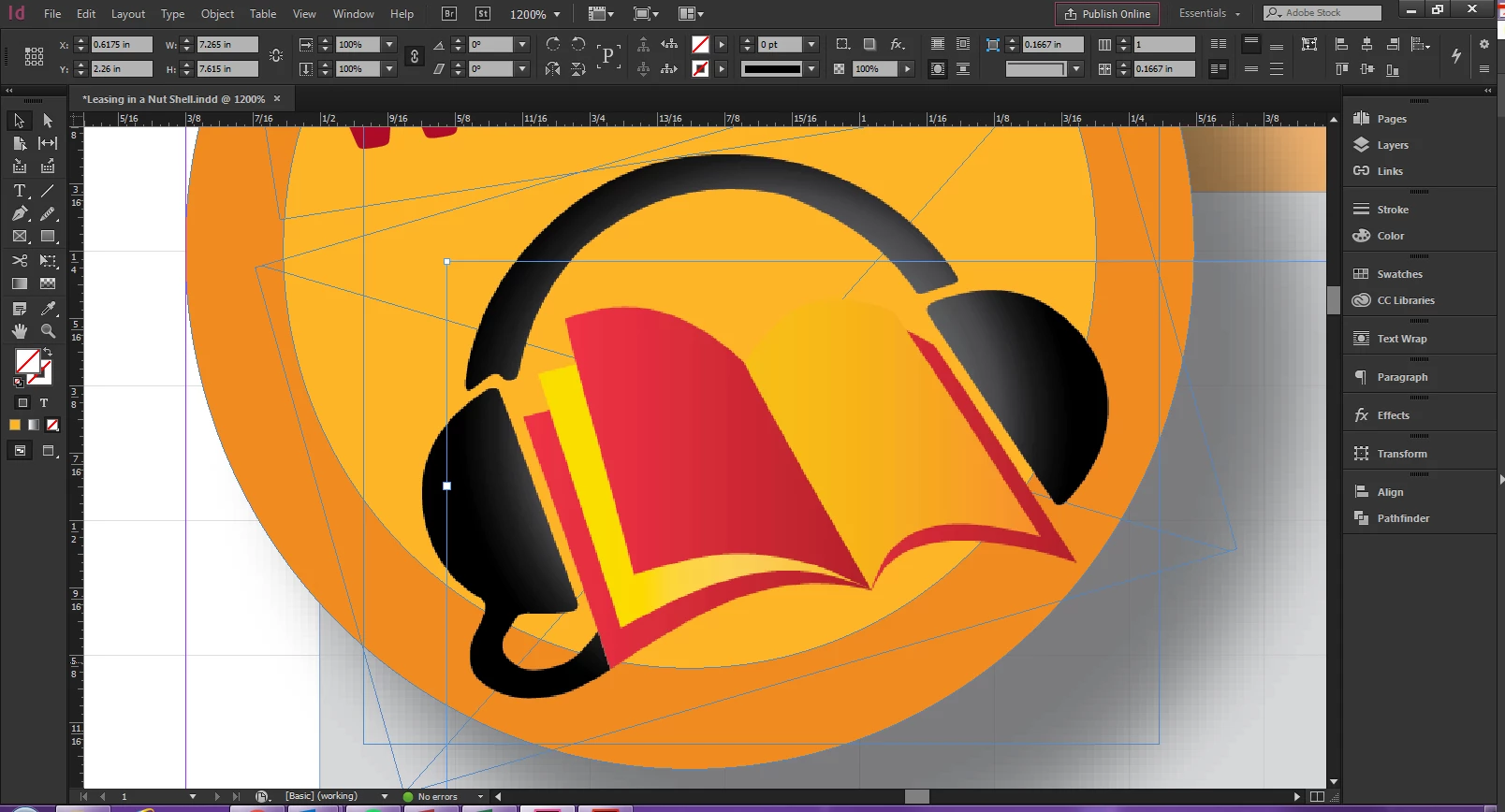
Task: Select the Gradient Swatch tool
Action: (19, 283)
